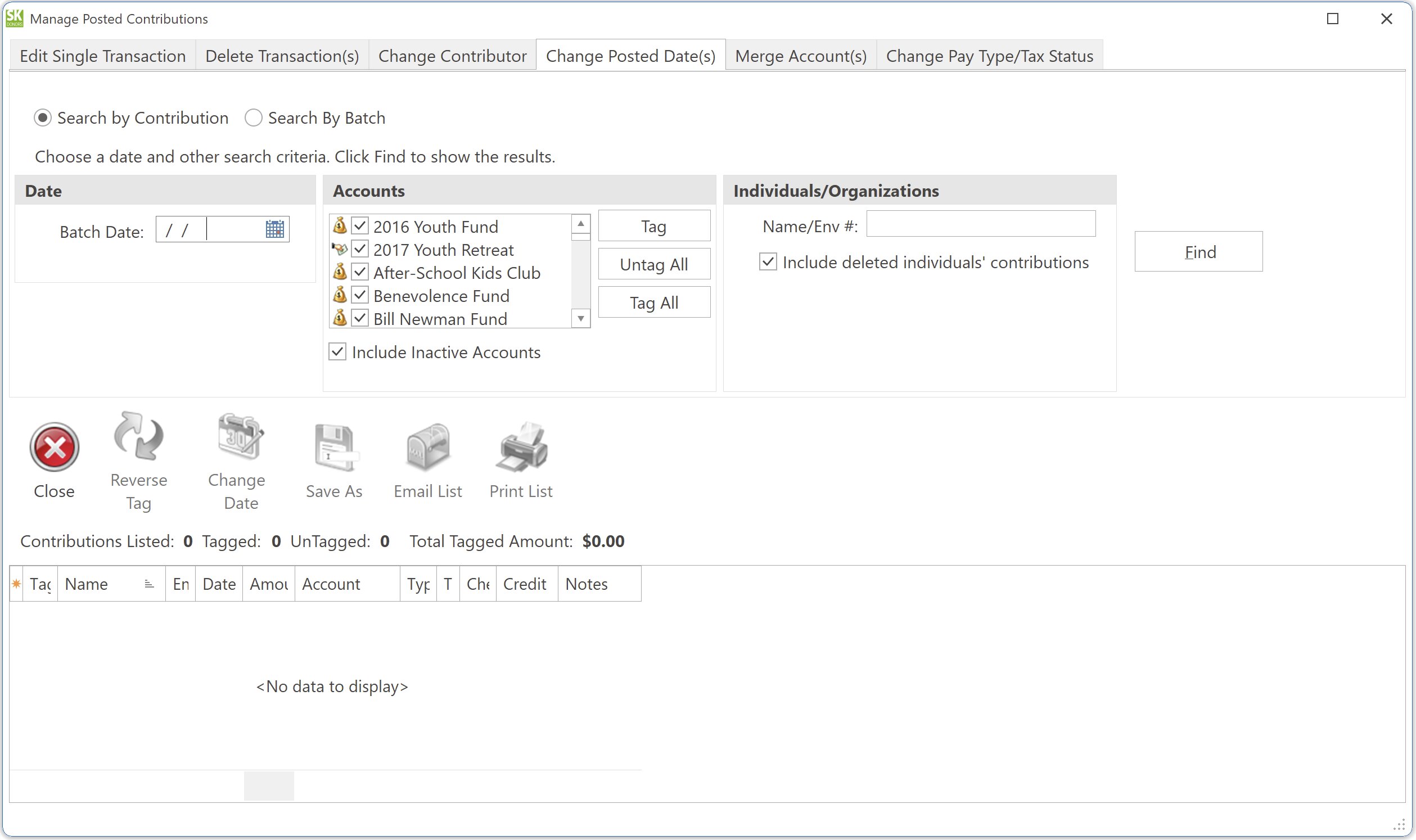1416x840 pixels.
Task: Switch to Edit Single Transaction tab
Action: click(102, 56)
